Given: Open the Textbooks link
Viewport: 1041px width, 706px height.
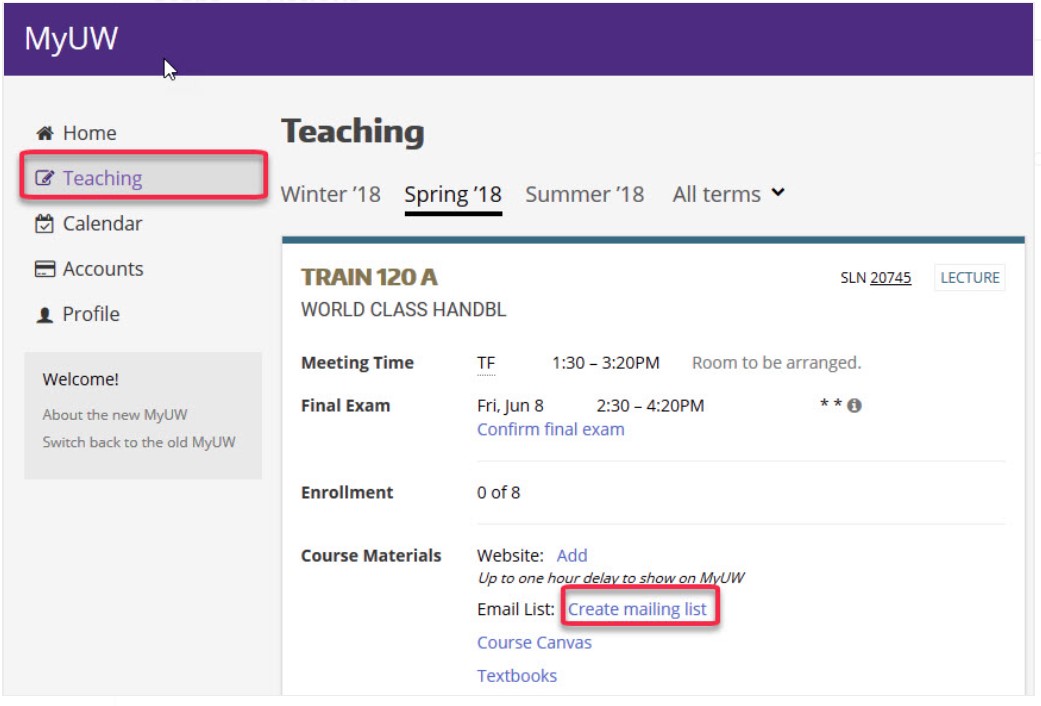Looking at the screenshot, I should coord(517,675).
